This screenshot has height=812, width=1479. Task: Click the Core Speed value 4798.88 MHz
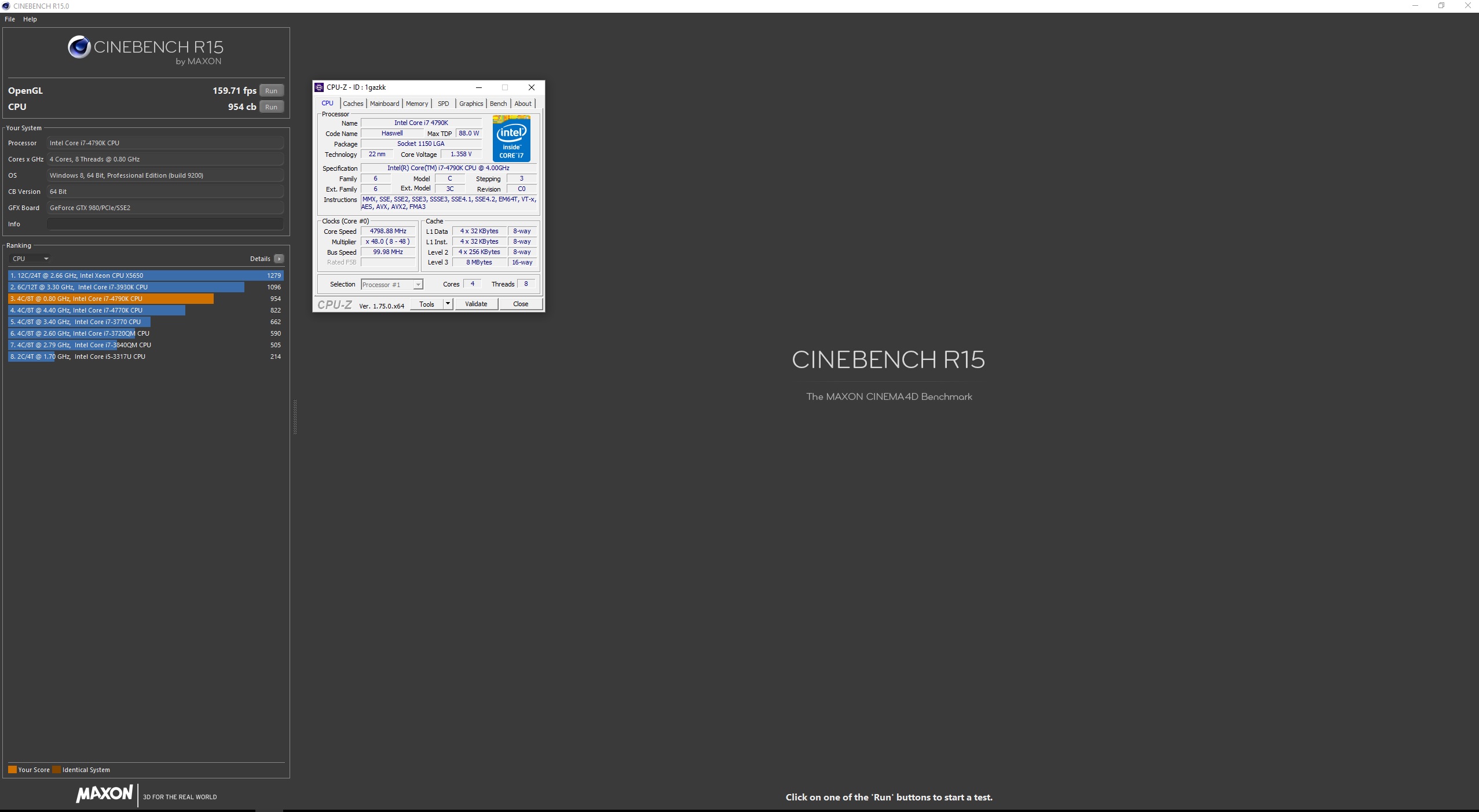pos(388,231)
